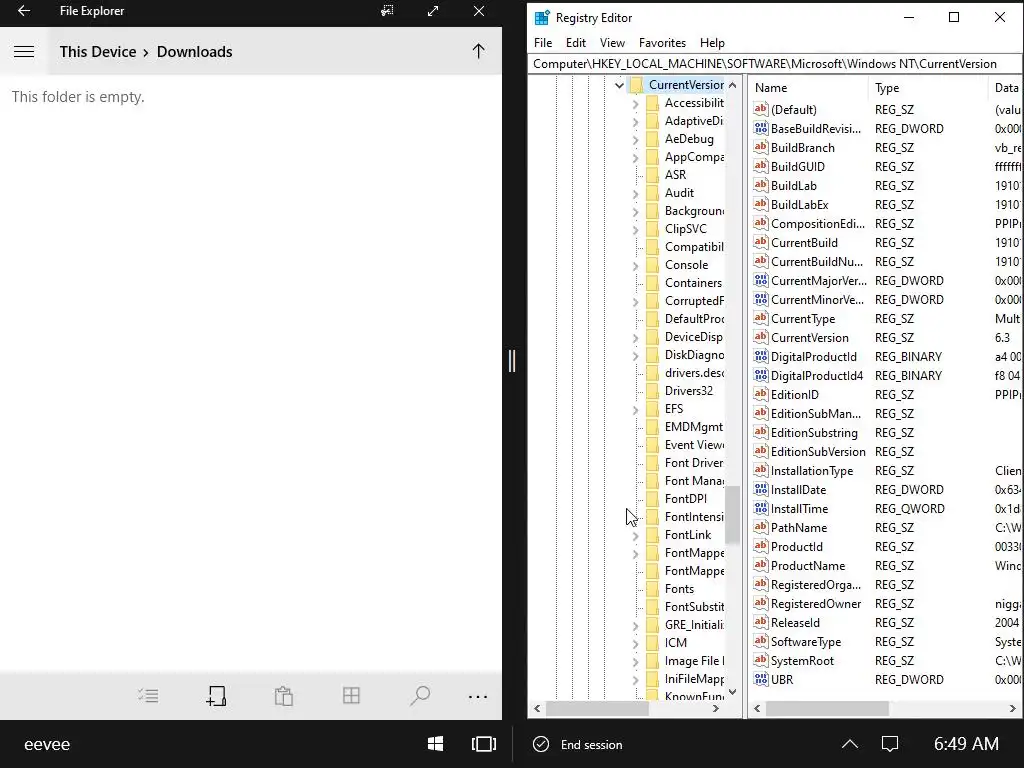Click the back arrow in File Explorer

tap(24, 11)
